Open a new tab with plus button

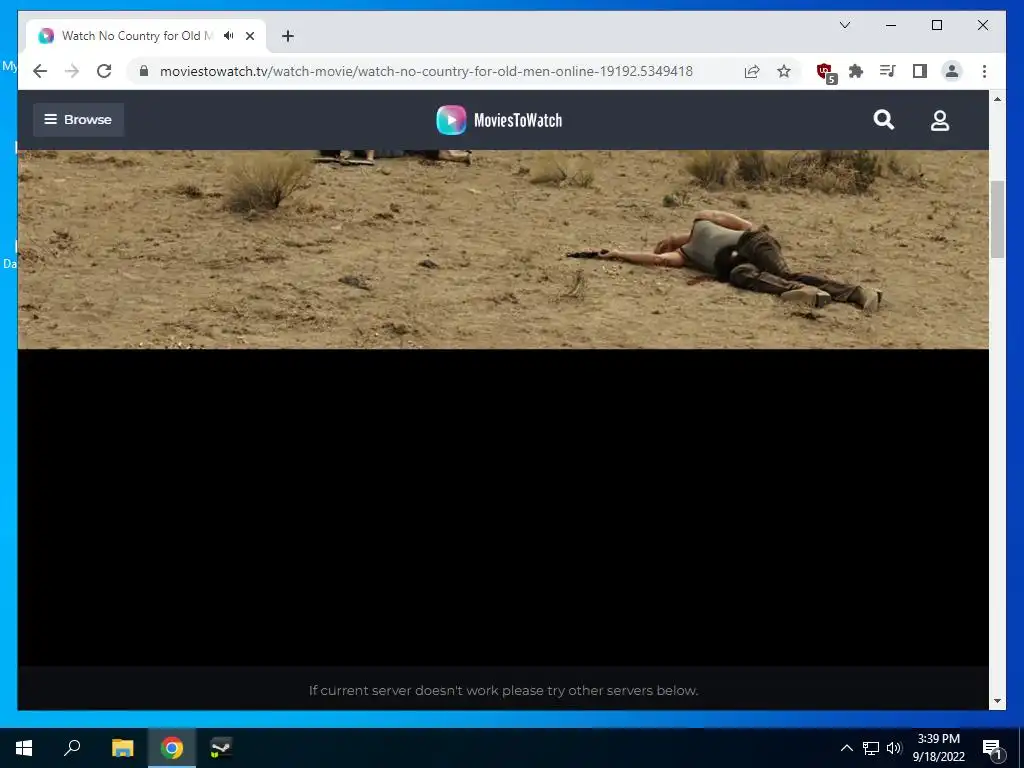point(287,36)
